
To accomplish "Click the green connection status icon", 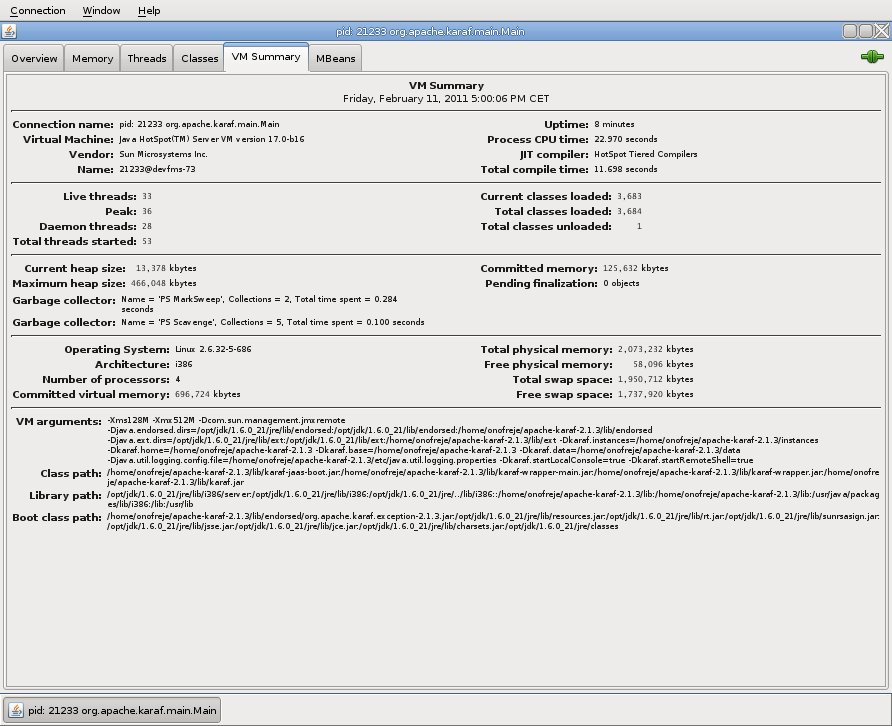I will (x=872, y=57).
